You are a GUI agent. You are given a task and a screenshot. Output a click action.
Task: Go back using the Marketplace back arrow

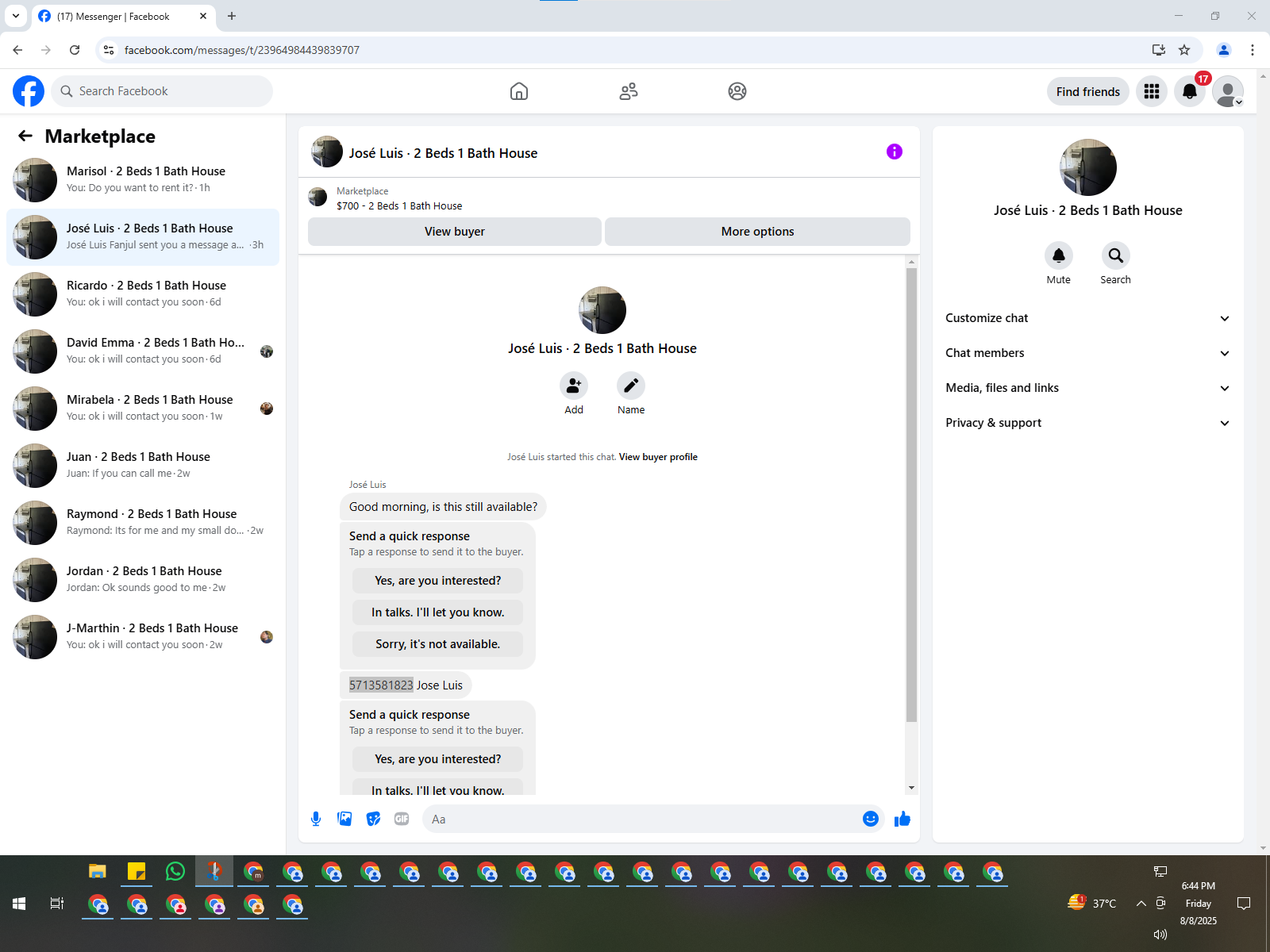click(x=25, y=136)
